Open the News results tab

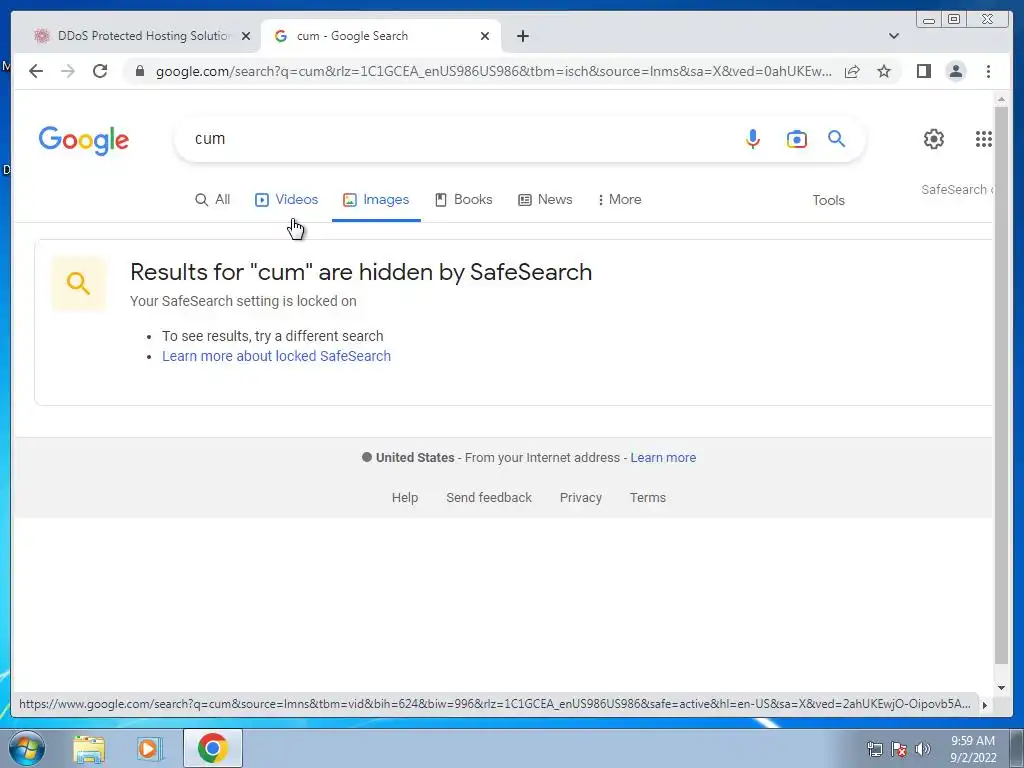click(545, 199)
